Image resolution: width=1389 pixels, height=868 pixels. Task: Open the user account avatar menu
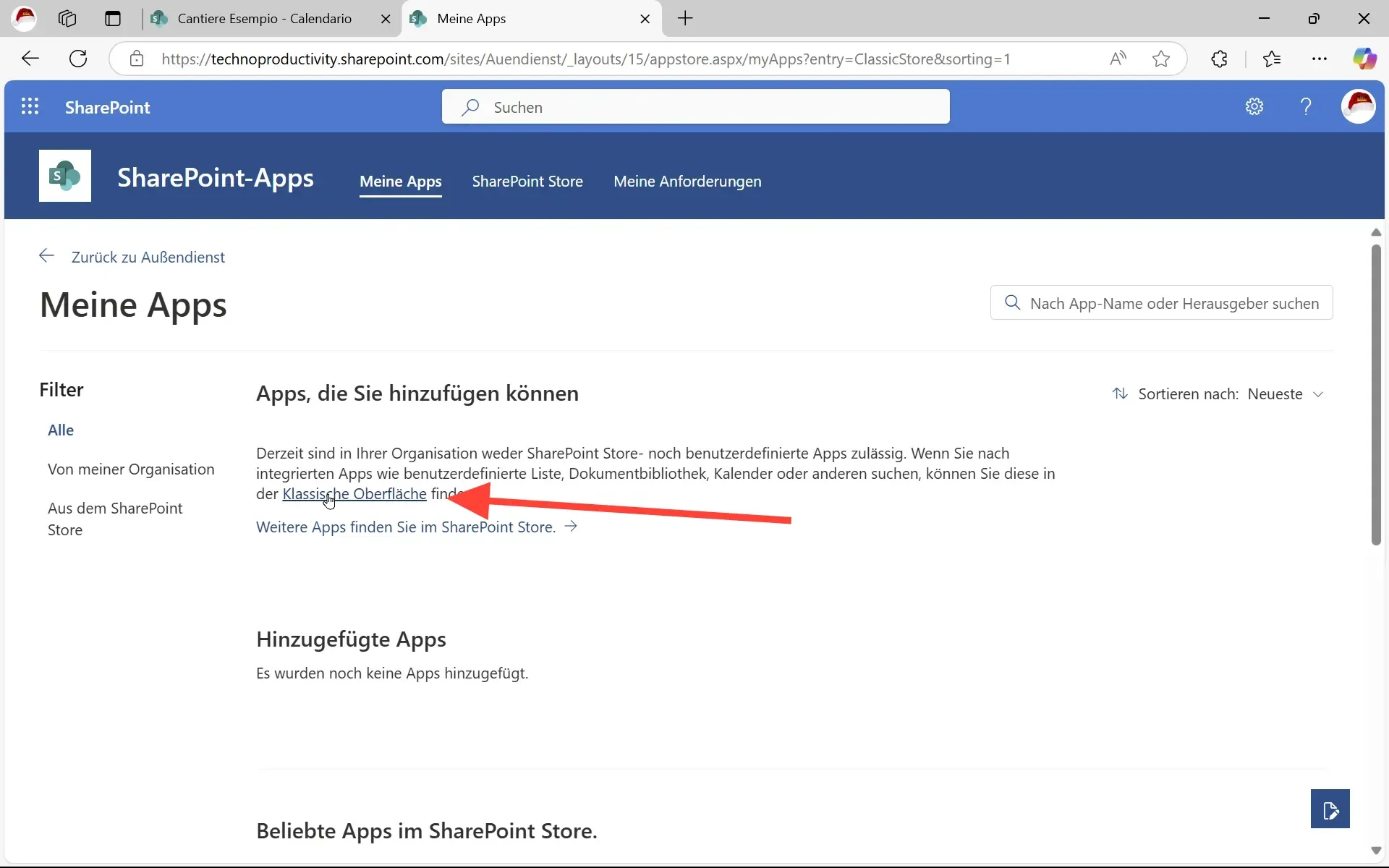point(1358,107)
